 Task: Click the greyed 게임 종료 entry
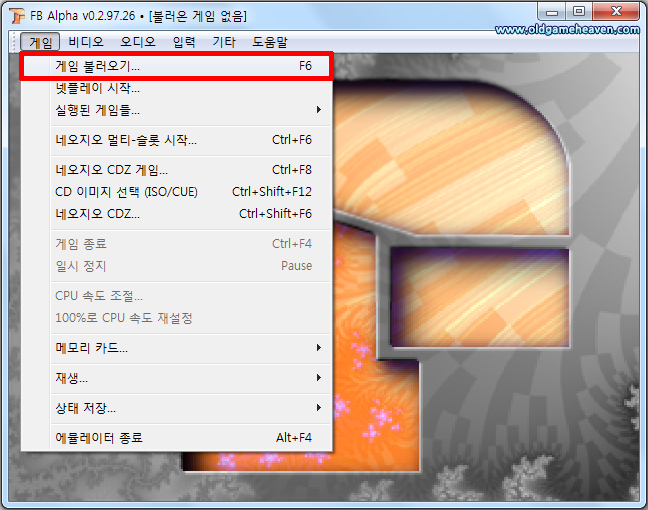pos(176,244)
